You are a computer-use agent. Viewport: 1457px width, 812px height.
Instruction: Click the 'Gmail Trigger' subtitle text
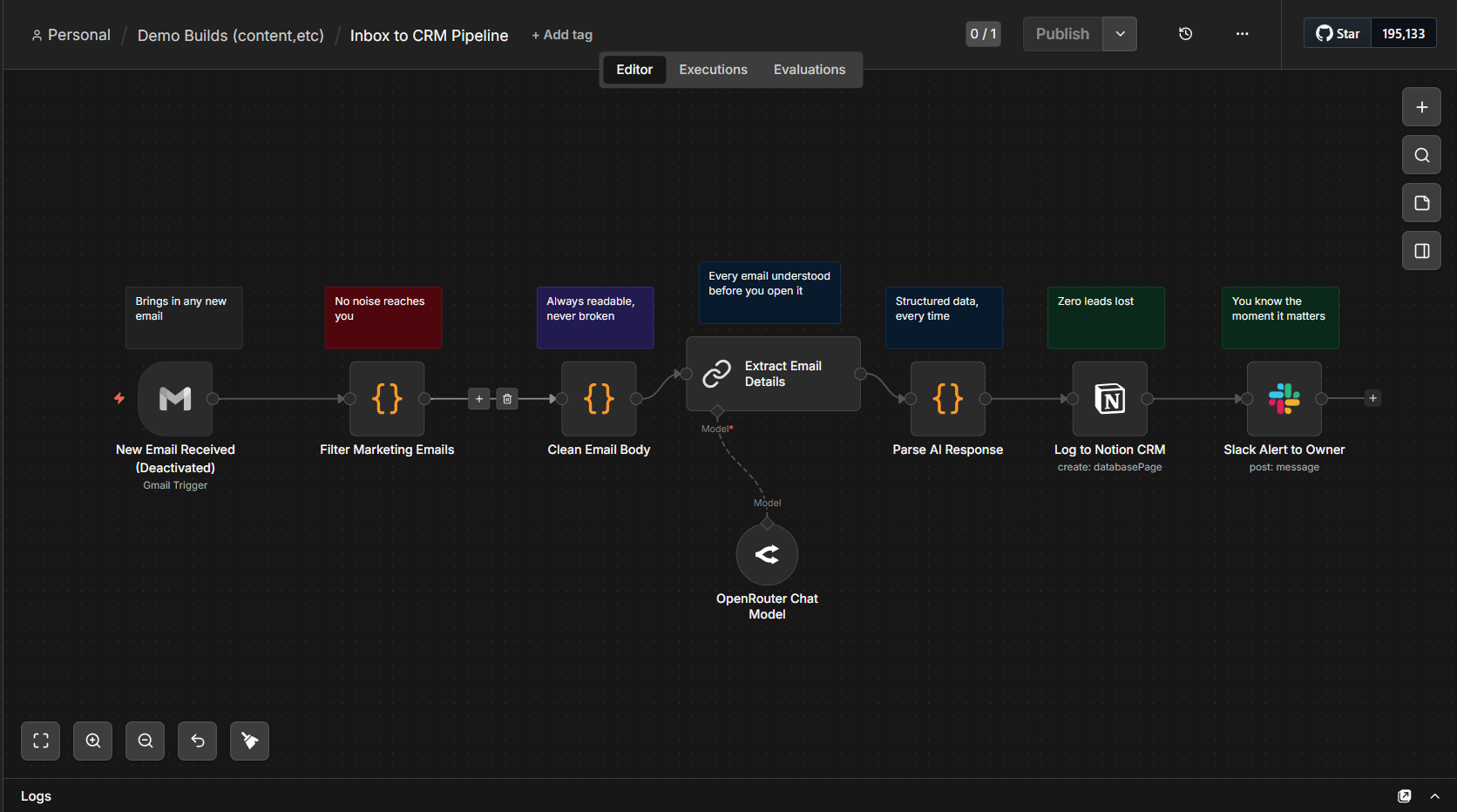tap(175, 485)
